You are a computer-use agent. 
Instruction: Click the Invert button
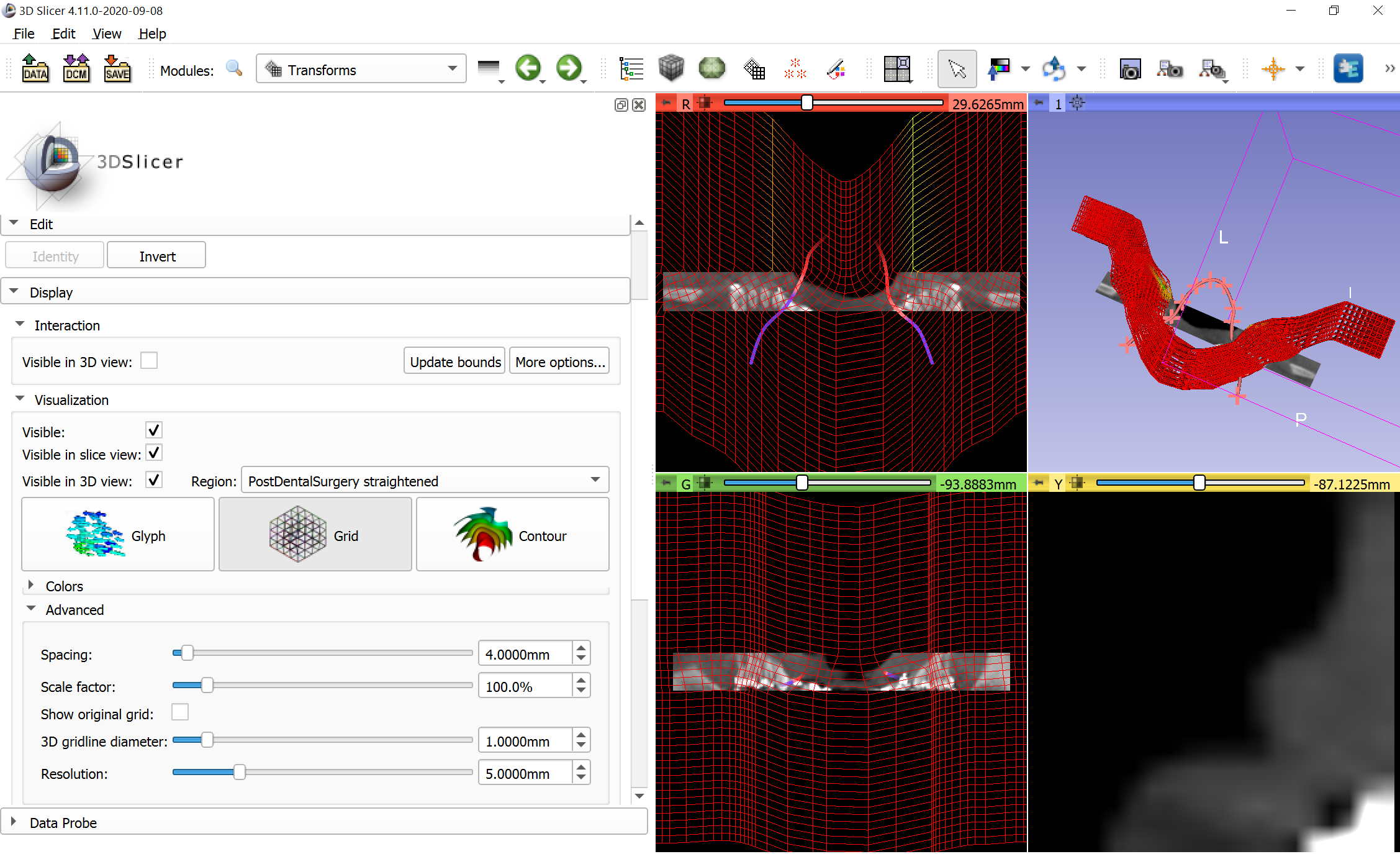coord(156,256)
